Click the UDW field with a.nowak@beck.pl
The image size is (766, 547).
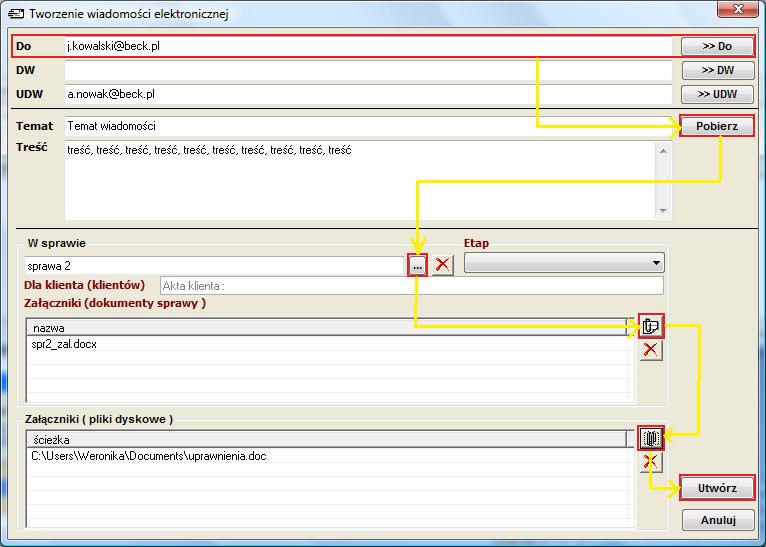click(x=368, y=94)
